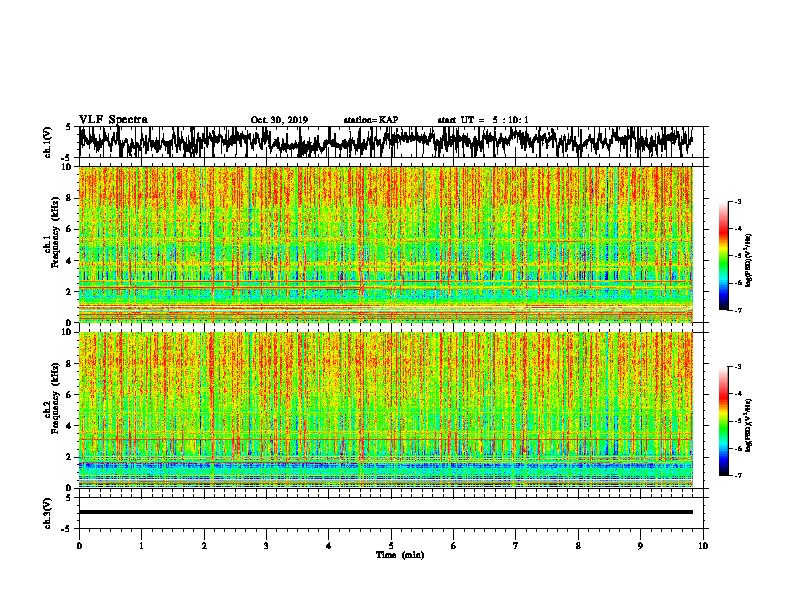Click the '-3' label on ch.2 colorbar

point(738,367)
